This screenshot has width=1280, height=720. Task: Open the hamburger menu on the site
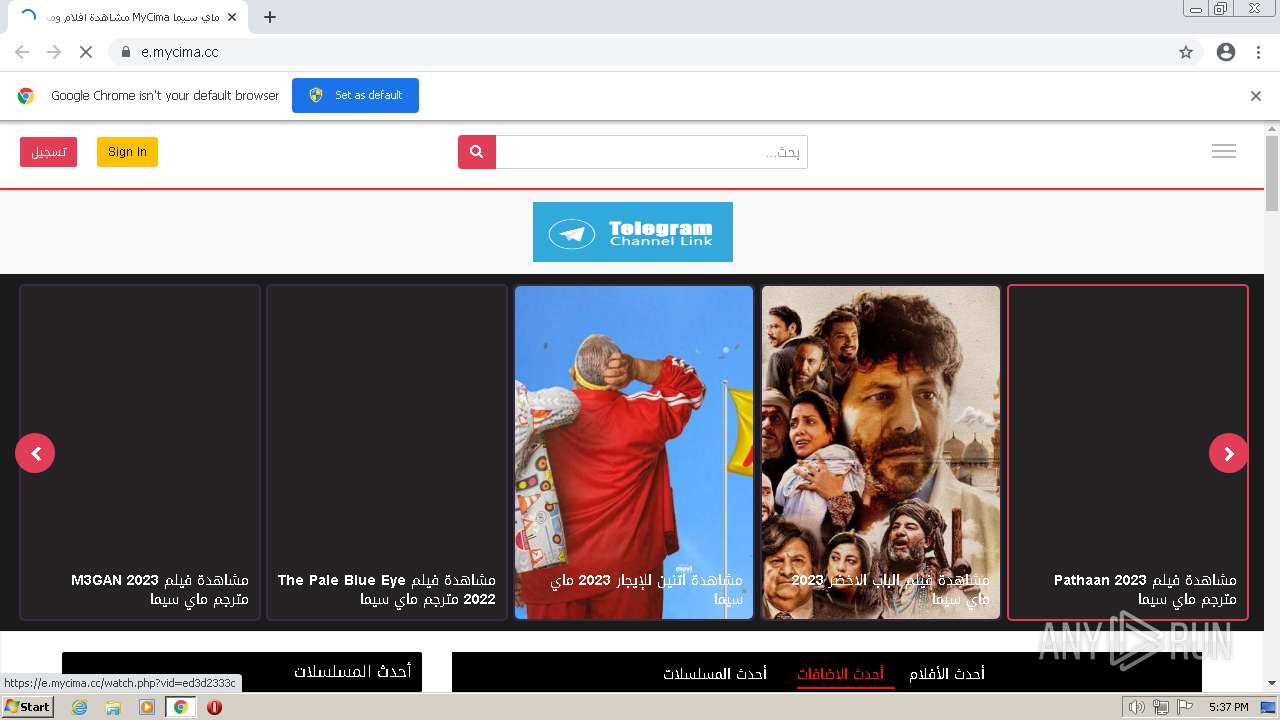click(x=1224, y=151)
